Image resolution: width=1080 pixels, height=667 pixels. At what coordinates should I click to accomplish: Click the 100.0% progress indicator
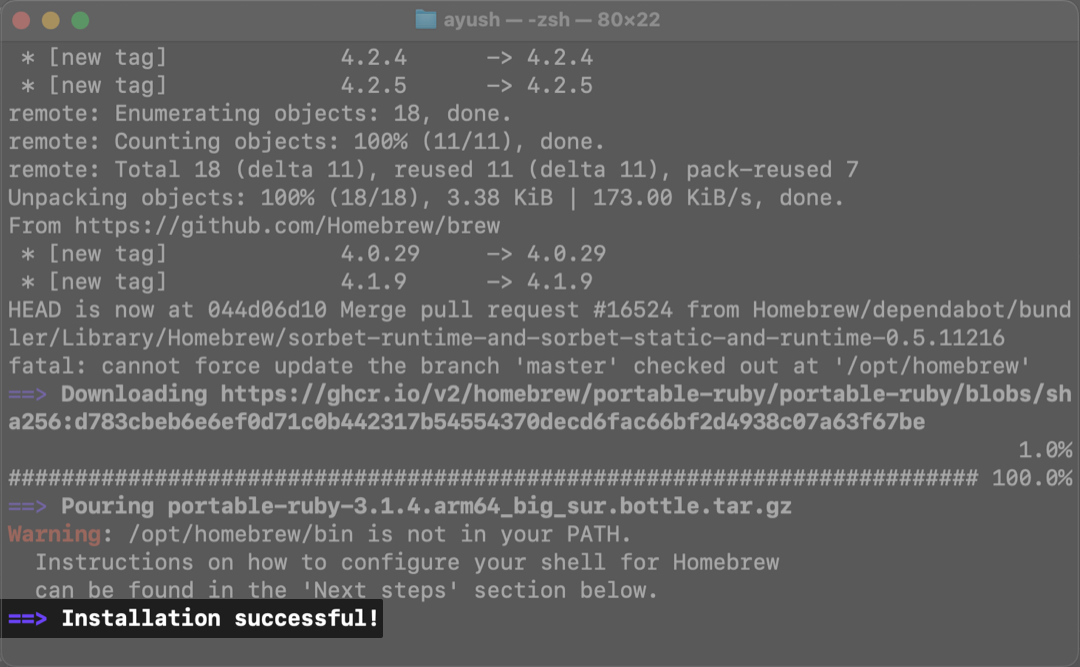pos(1031,478)
